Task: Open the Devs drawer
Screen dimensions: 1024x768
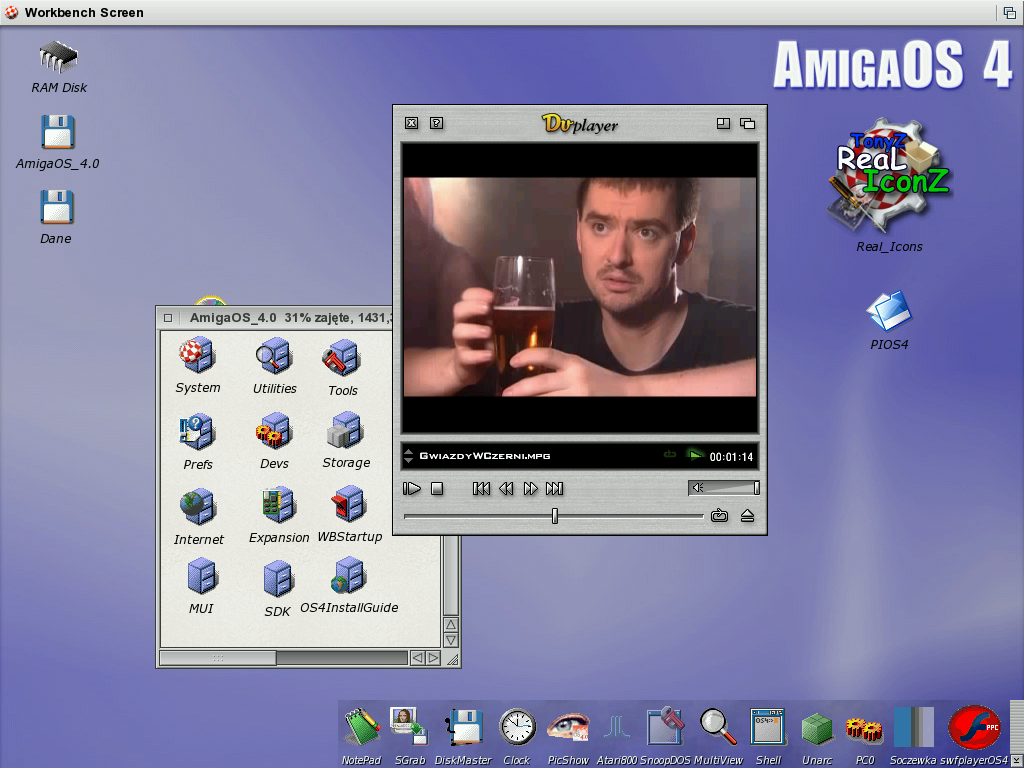Action: coord(274,431)
